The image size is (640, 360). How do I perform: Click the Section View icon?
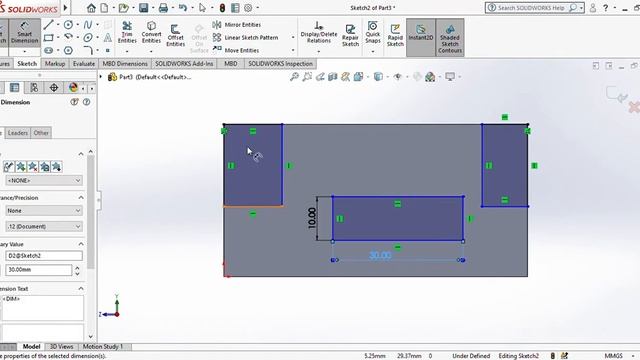point(333,77)
